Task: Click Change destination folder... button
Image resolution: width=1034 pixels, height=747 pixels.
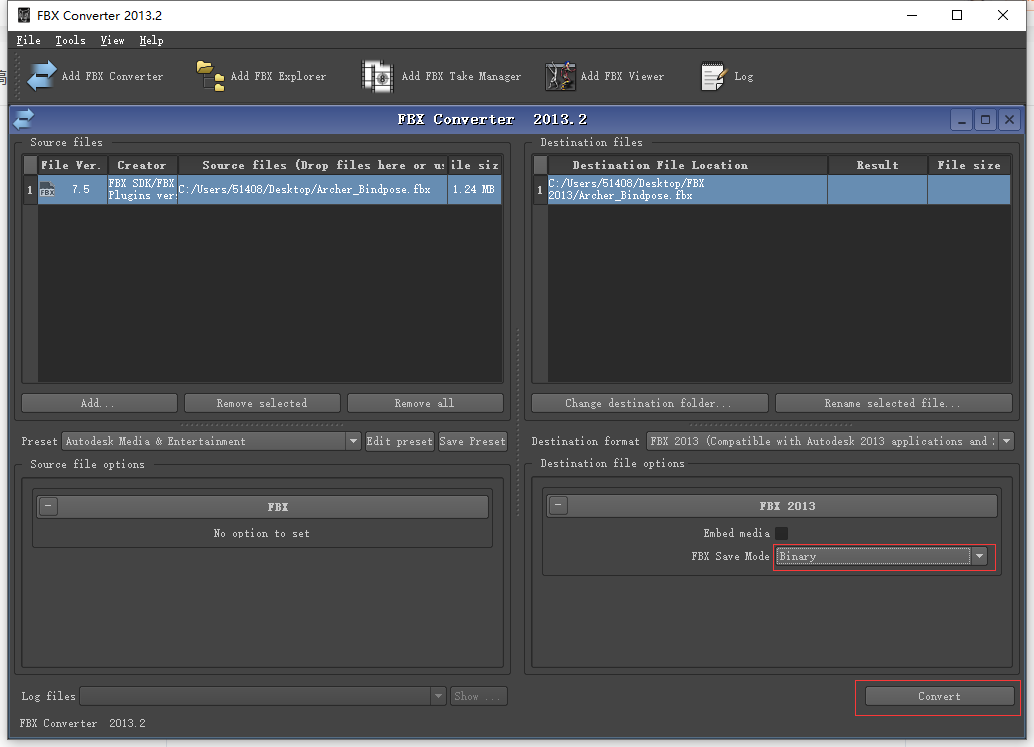Action: (650, 403)
